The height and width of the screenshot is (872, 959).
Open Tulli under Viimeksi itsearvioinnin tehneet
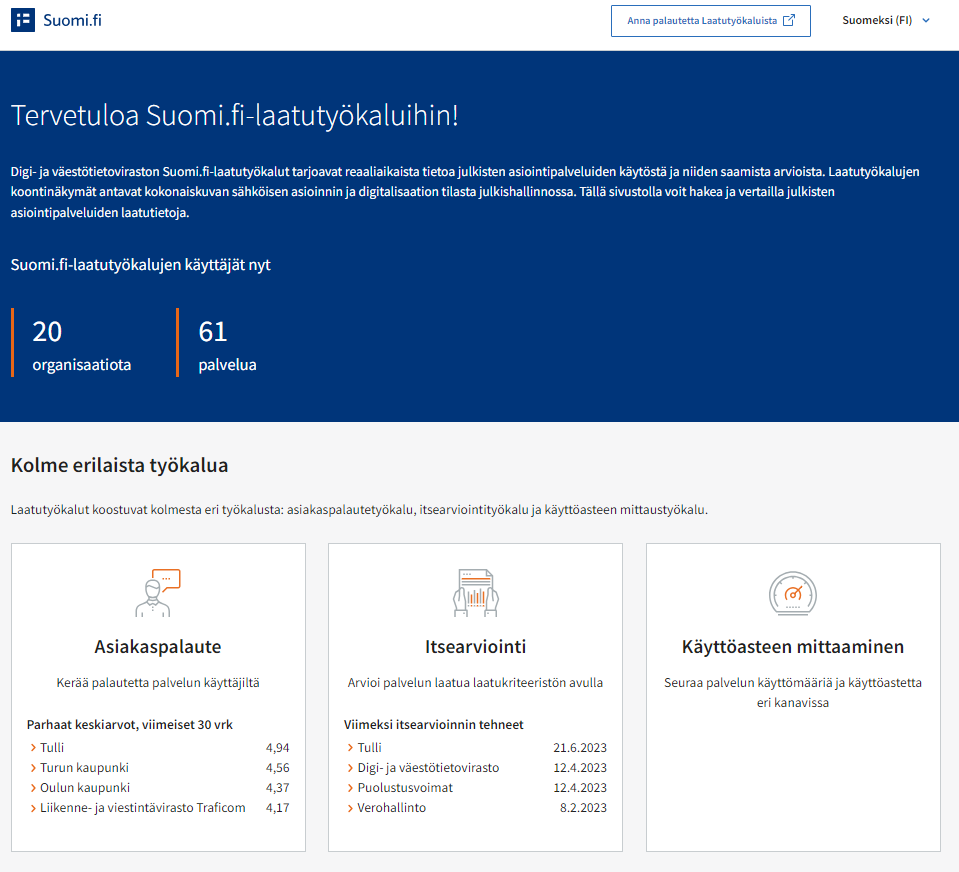[x=372, y=747]
